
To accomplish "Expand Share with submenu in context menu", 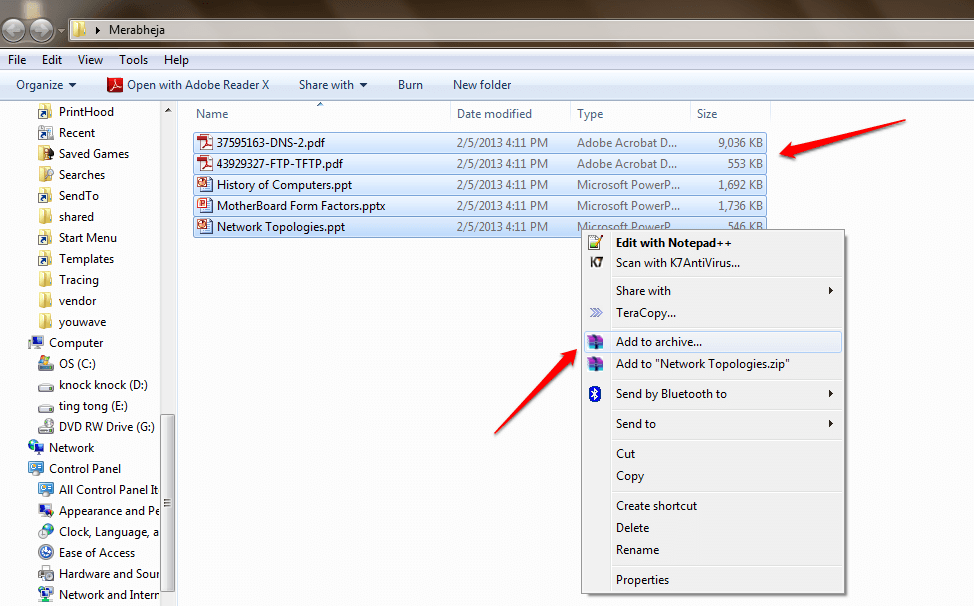I will point(712,291).
